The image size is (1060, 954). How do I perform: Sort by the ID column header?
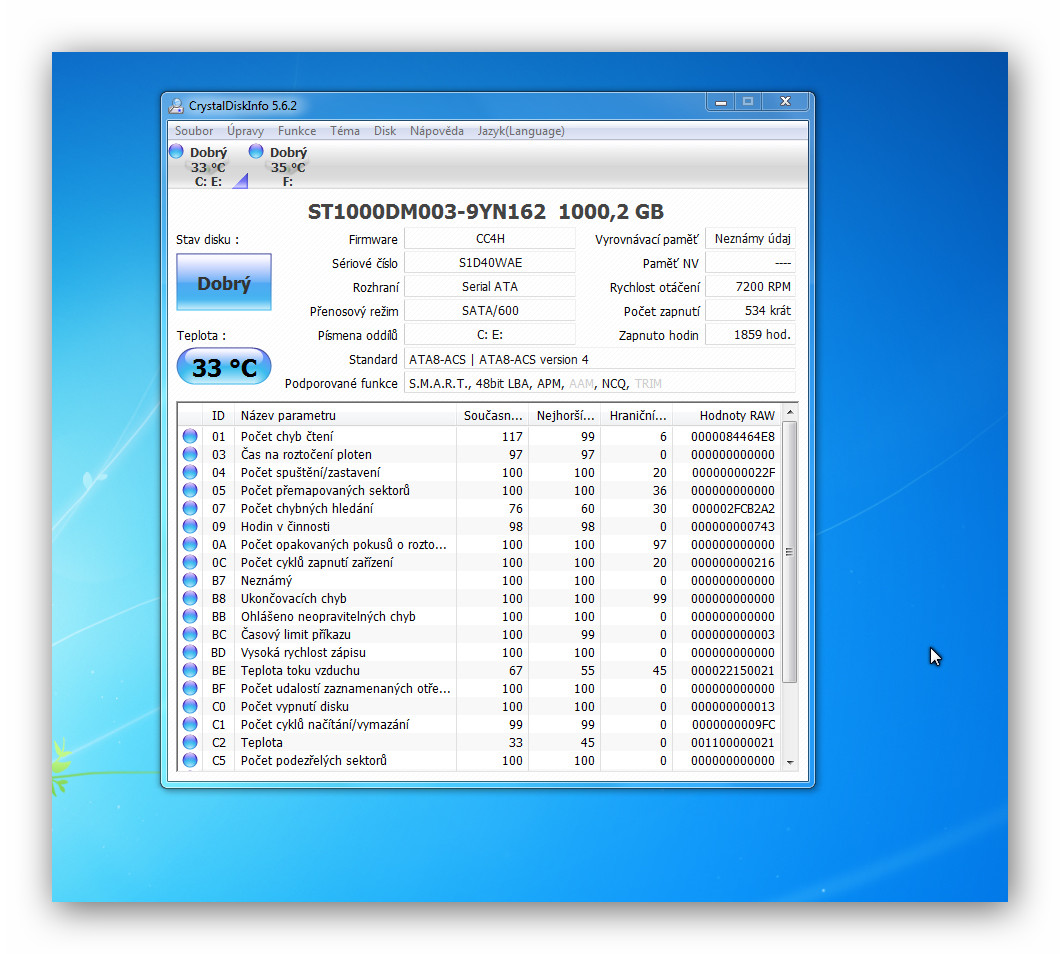[x=218, y=415]
